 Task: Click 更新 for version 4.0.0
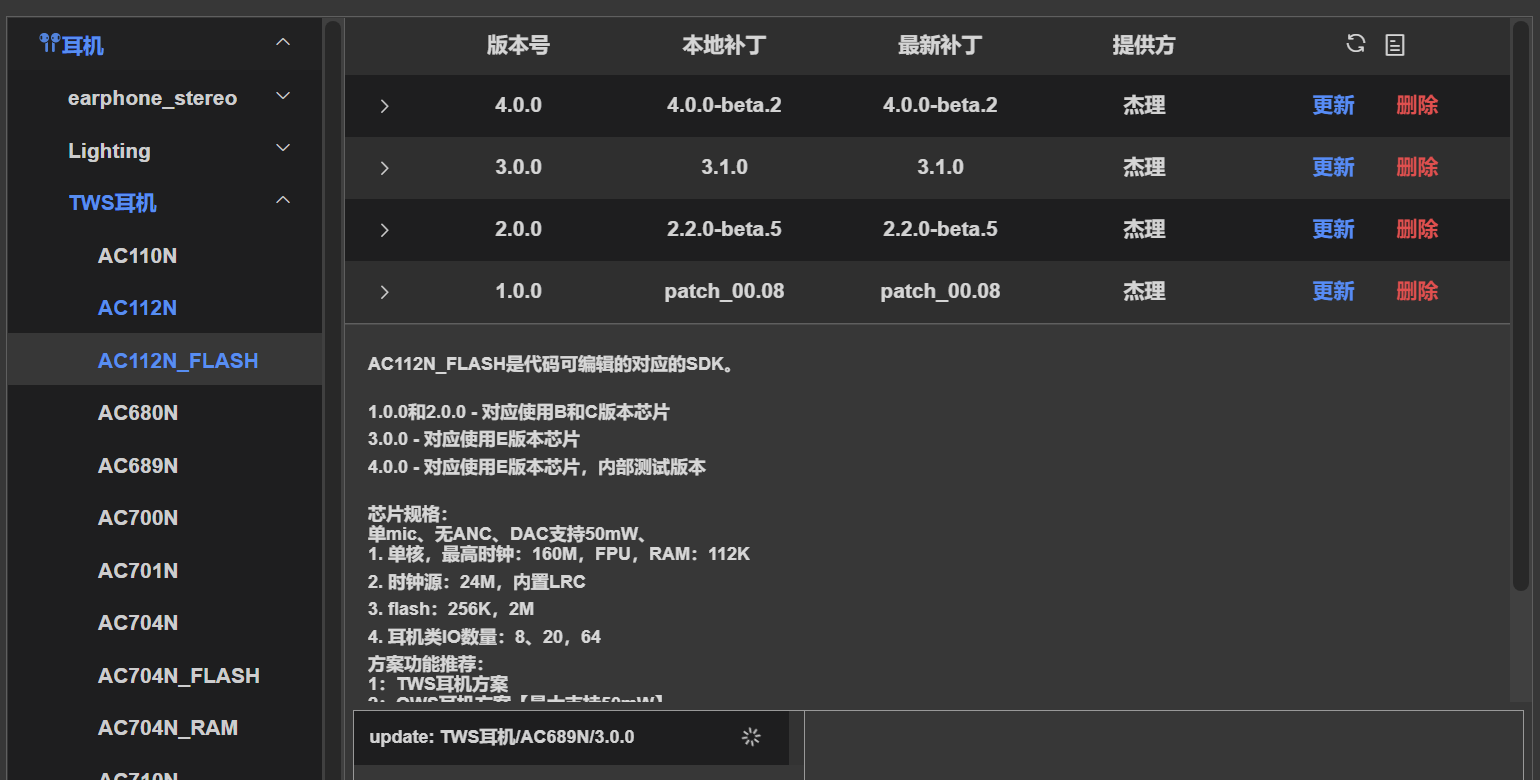[x=1333, y=105]
